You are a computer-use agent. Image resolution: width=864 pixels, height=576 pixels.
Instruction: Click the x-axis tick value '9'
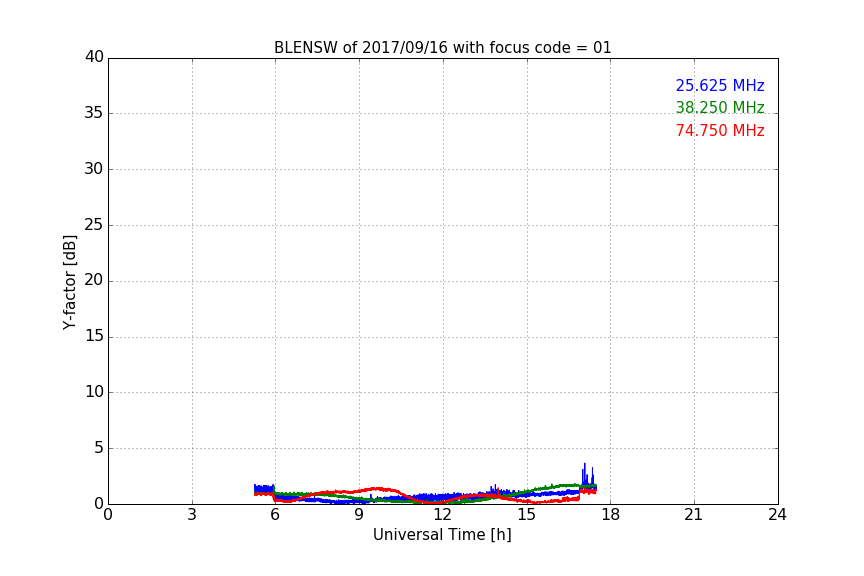tap(359, 515)
